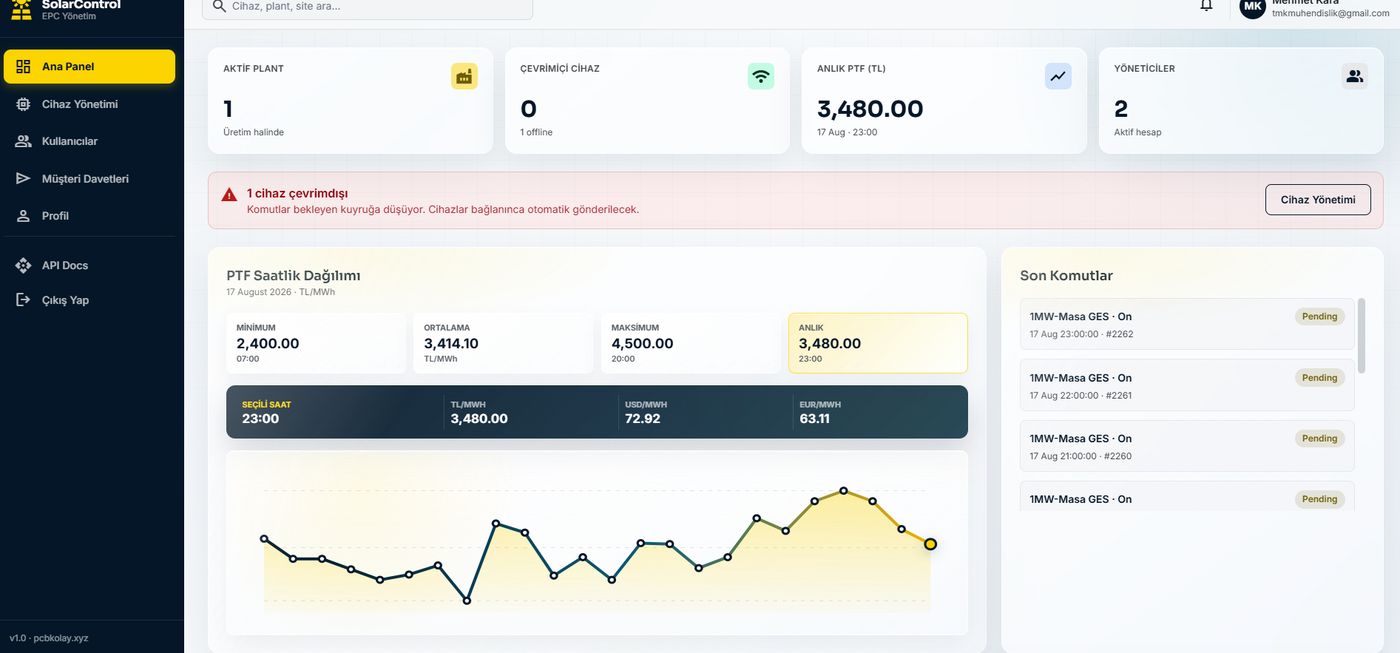This screenshot has width=1400, height=653.
Task: Click the Çevrimiçi Cihaz wifi icon
Action: 761,76
